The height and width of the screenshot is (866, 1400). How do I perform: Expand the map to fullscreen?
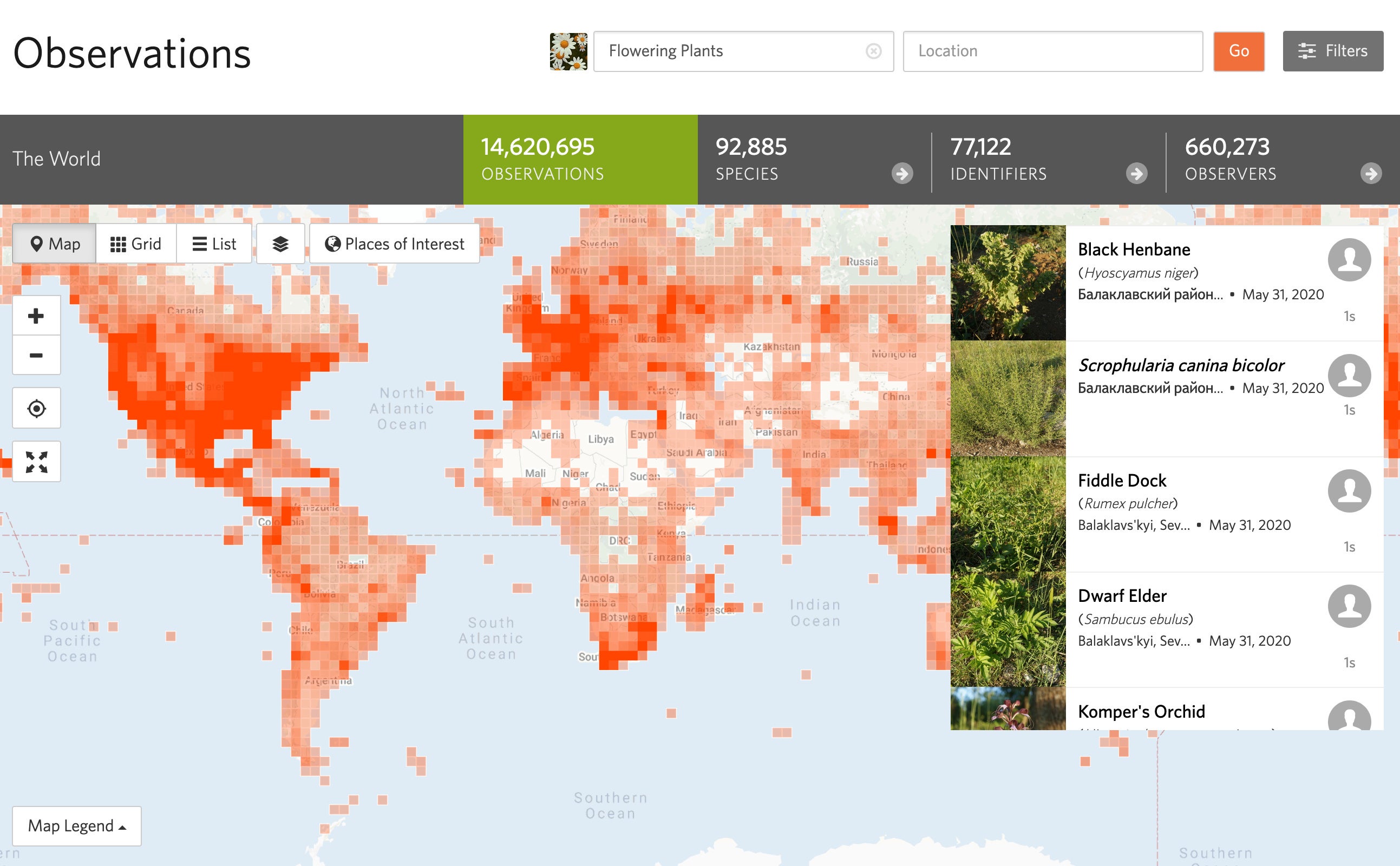pyautogui.click(x=36, y=461)
